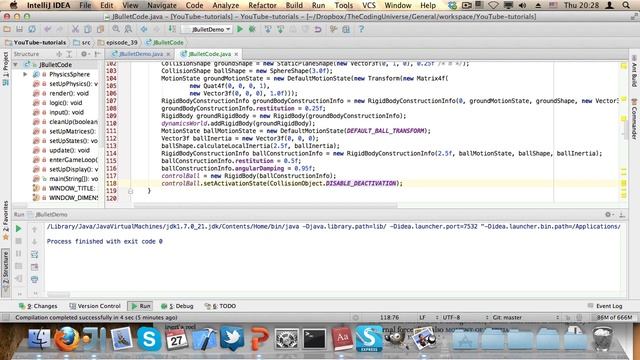Screen dimensions: 640x360
Task: Collapse the JBulletCode root node
Action: click(16, 64)
